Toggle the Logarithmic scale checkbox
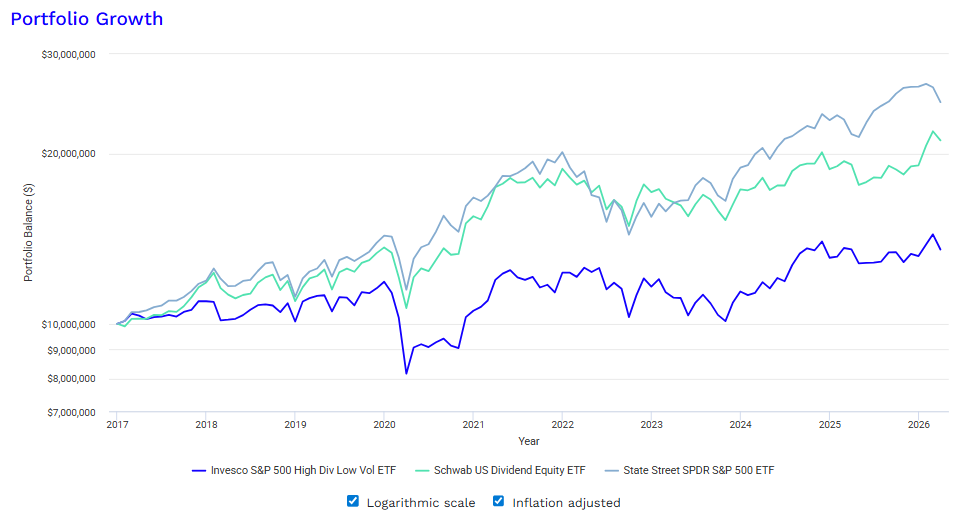Image resolution: width=979 pixels, height=522 pixels. 353,502
